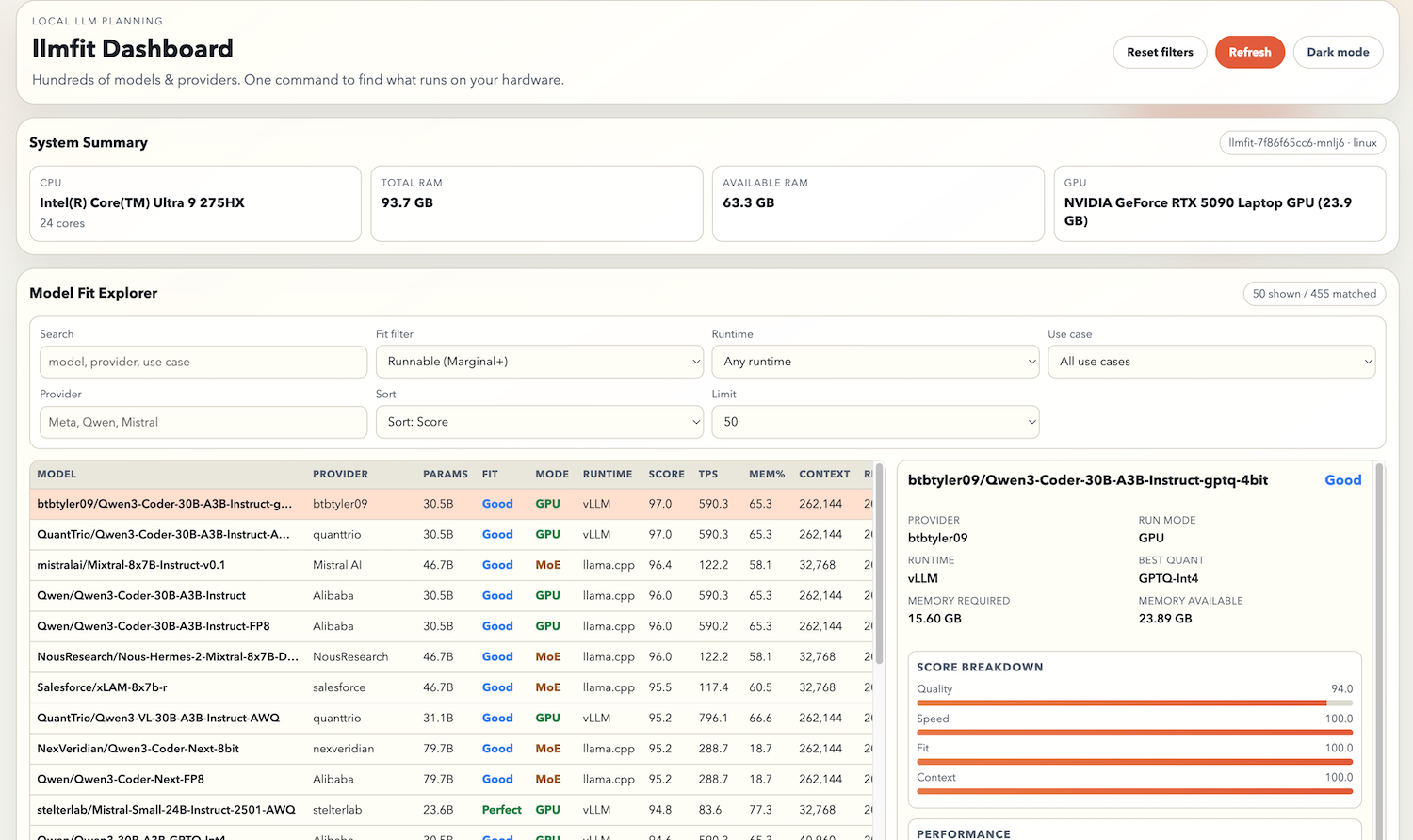Open the result Limit dropdown

pyautogui.click(x=874, y=422)
